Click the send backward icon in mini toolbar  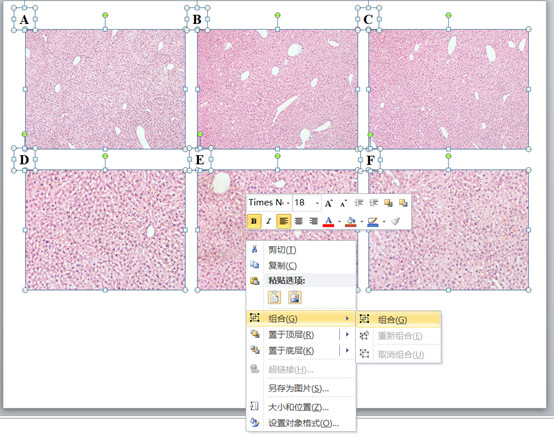point(403,203)
